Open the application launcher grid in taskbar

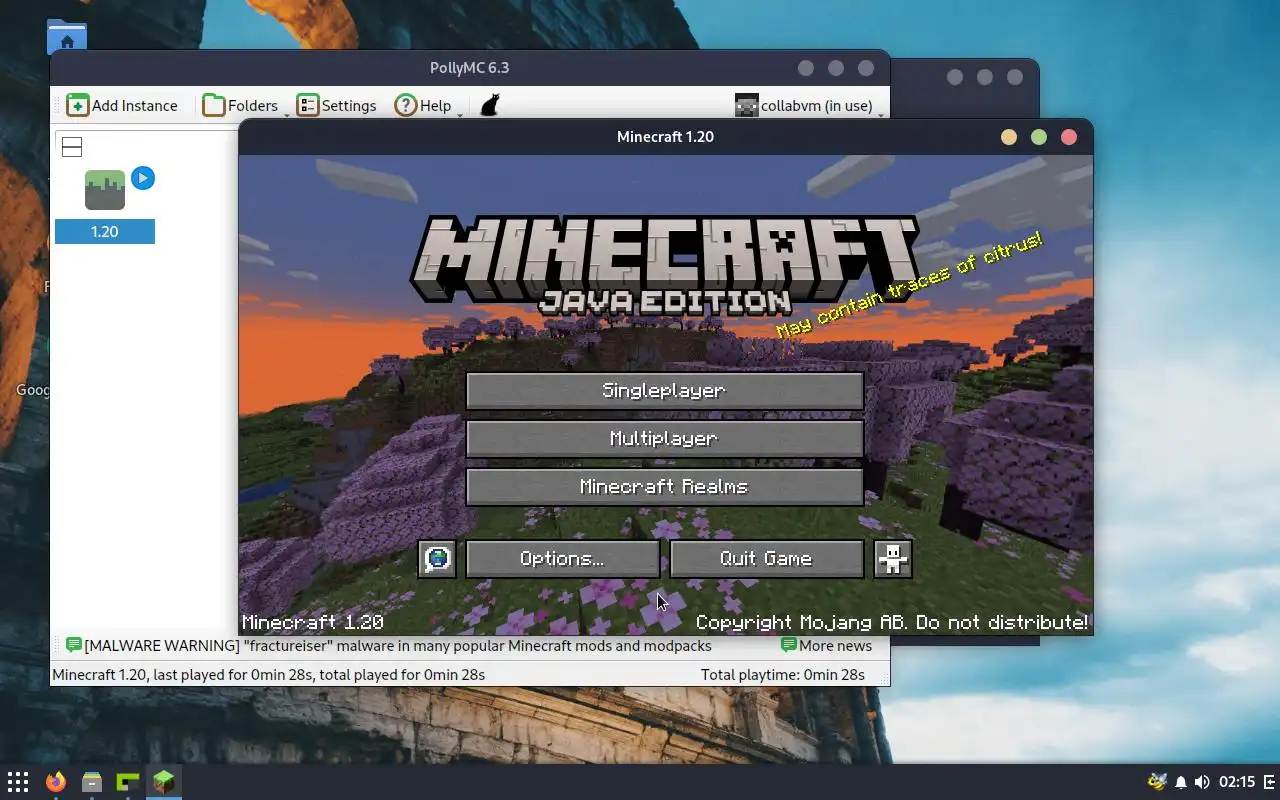18,782
